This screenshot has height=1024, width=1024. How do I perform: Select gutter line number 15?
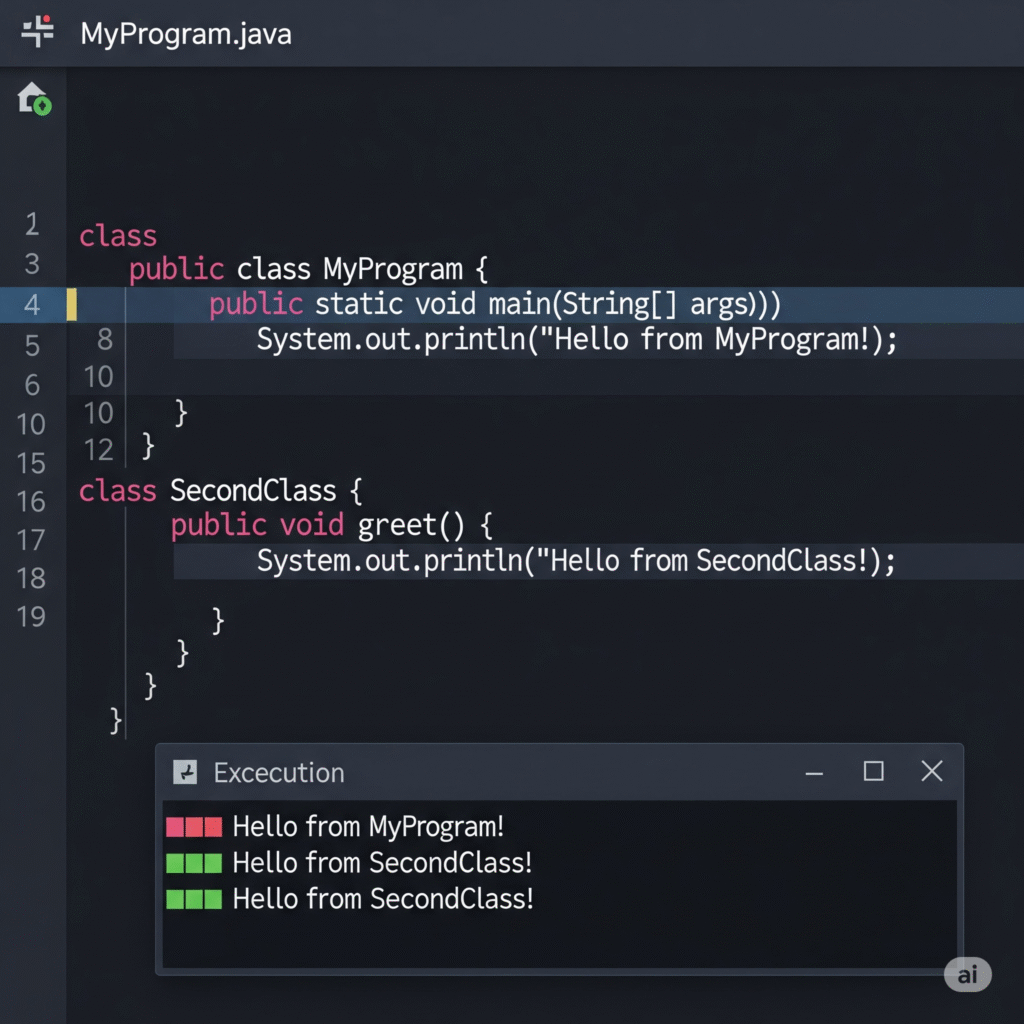[31, 463]
